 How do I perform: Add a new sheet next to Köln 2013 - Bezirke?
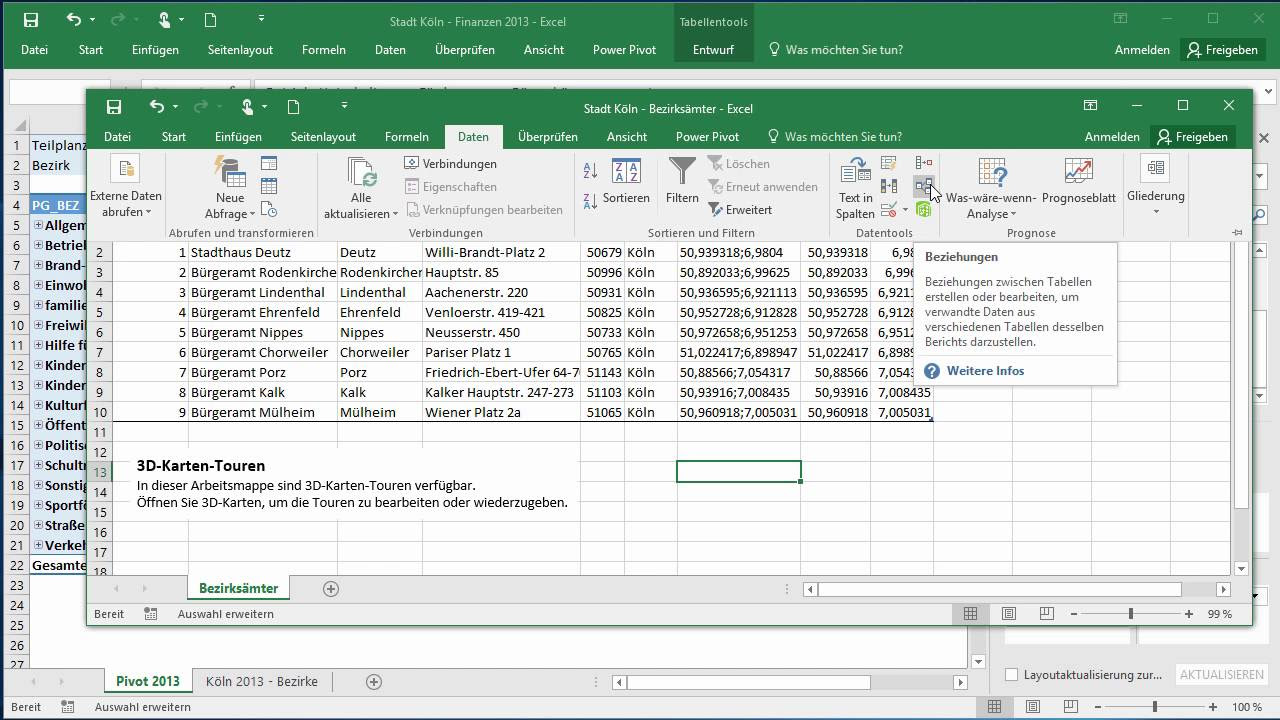pos(374,682)
